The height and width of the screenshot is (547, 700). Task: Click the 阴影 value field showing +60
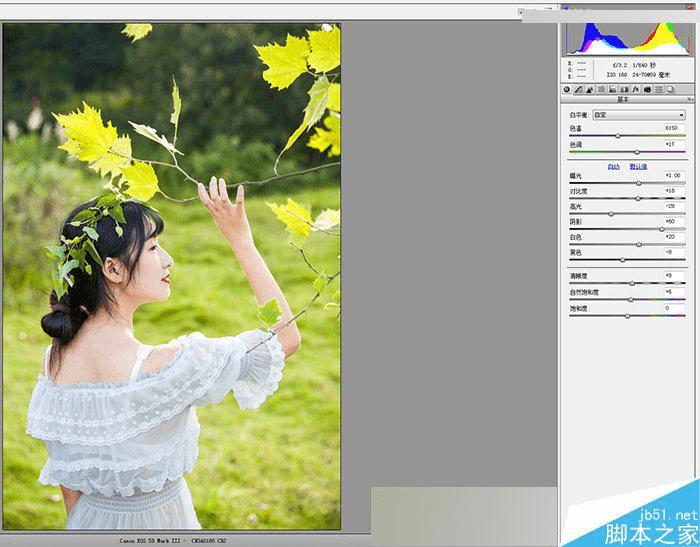point(674,221)
